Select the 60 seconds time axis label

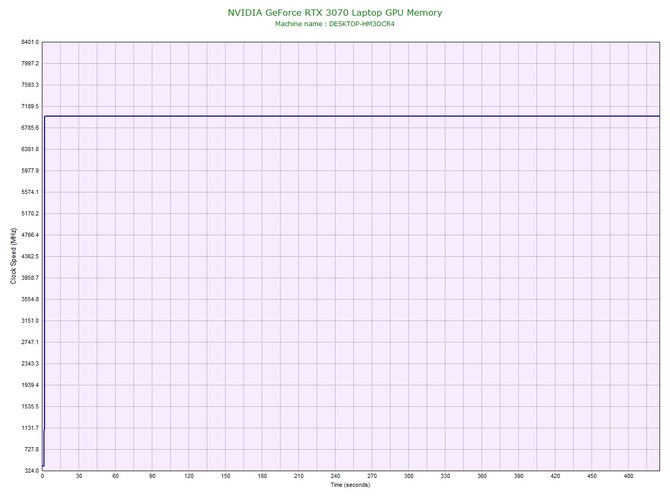115,476
